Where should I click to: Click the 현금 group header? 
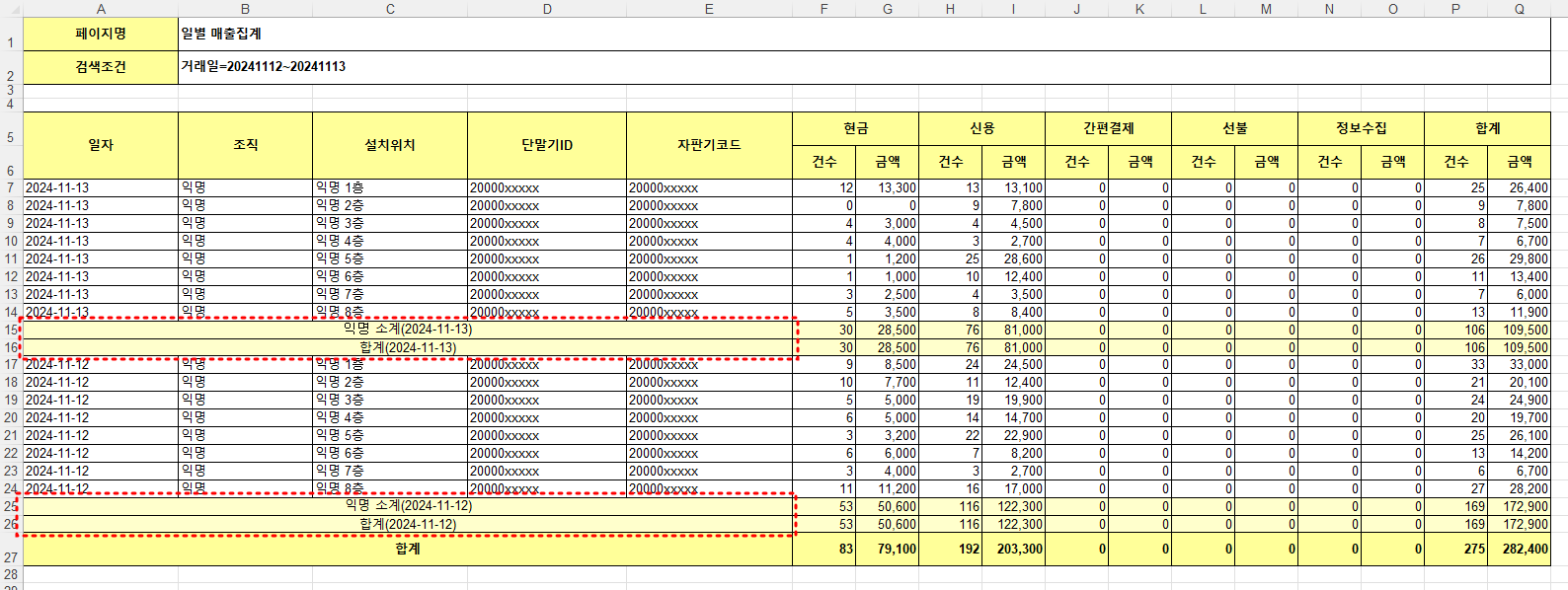click(x=856, y=128)
